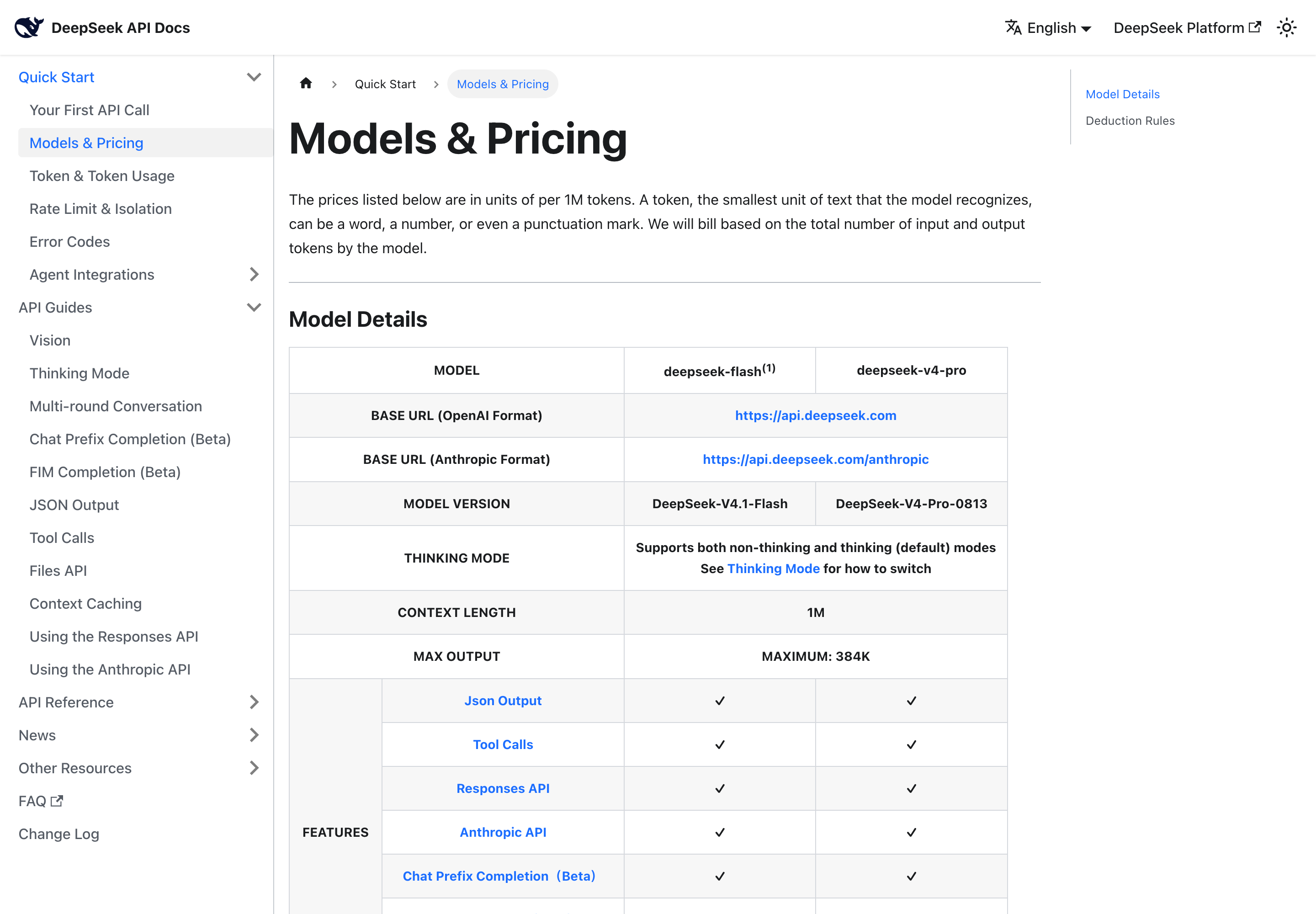The height and width of the screenshot is (914, 1316).
Task: Open the JSON Output sidebar item
Action: point(74,505)
